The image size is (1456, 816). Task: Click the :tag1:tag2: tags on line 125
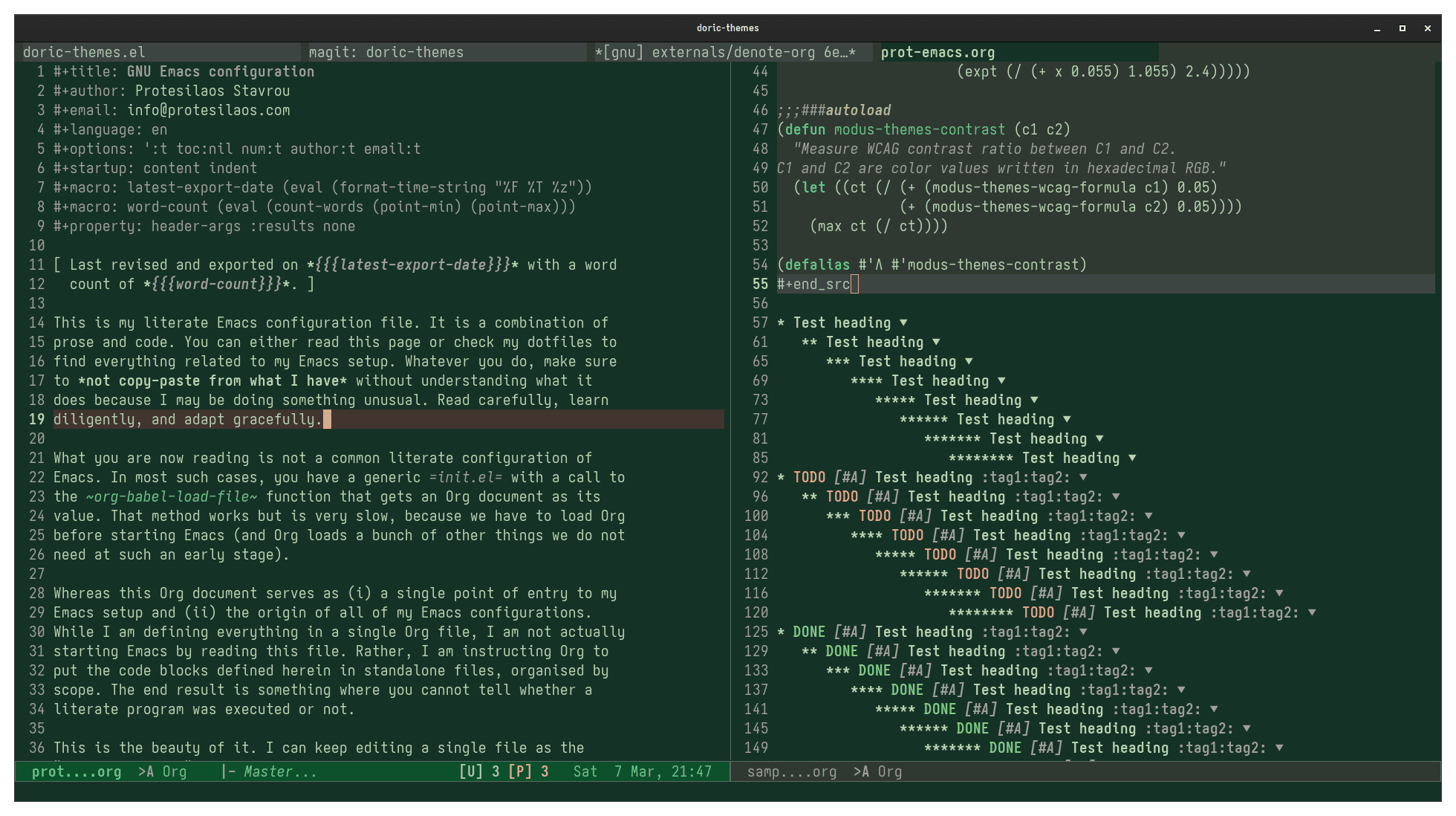[1026, 632]
